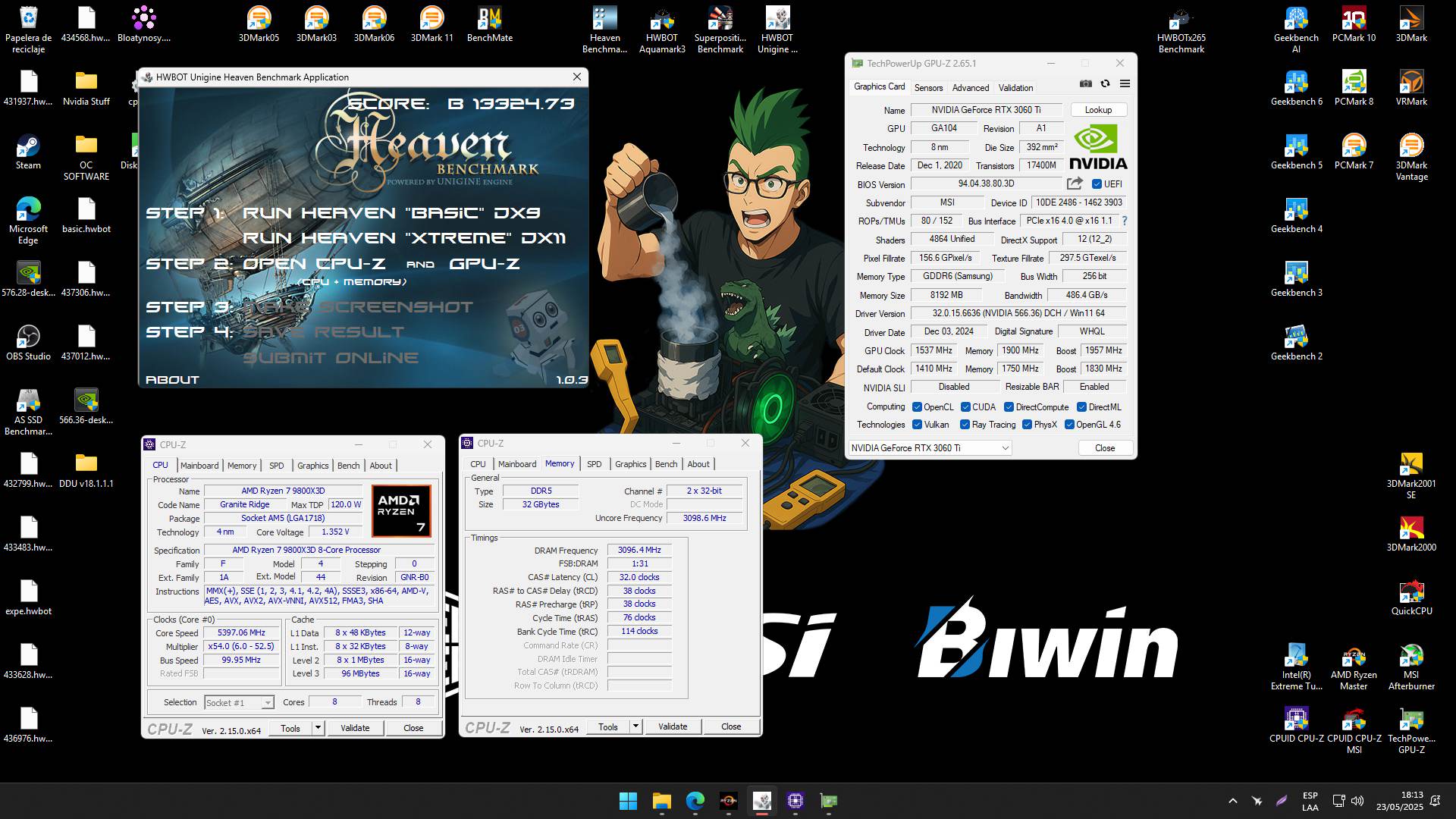1456x819 pixels.
Task: Toggle PhysX checkbox
Action: pyautogui.click(x=1027, y=424)
